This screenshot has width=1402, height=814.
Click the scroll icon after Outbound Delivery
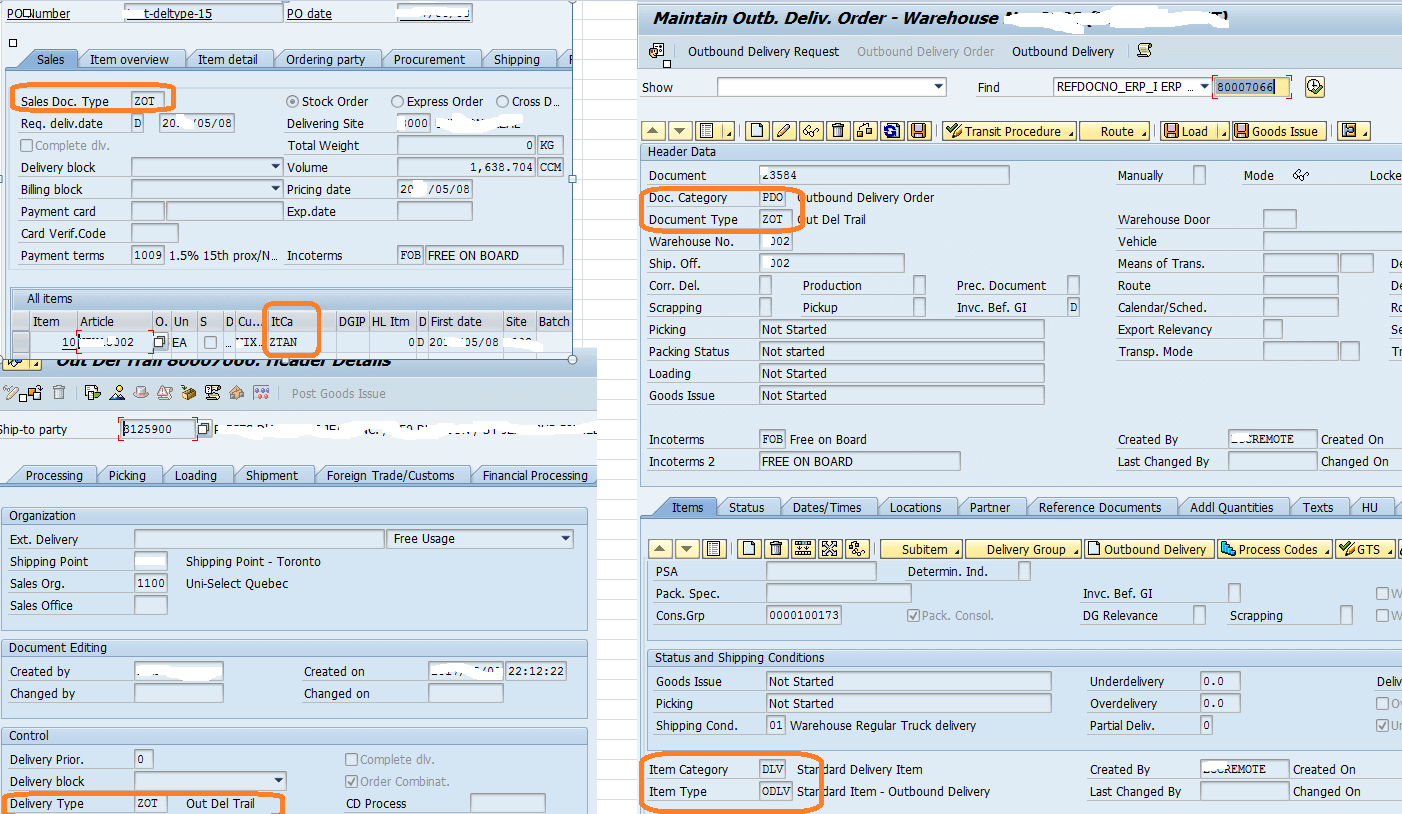tap(1144, 51)
